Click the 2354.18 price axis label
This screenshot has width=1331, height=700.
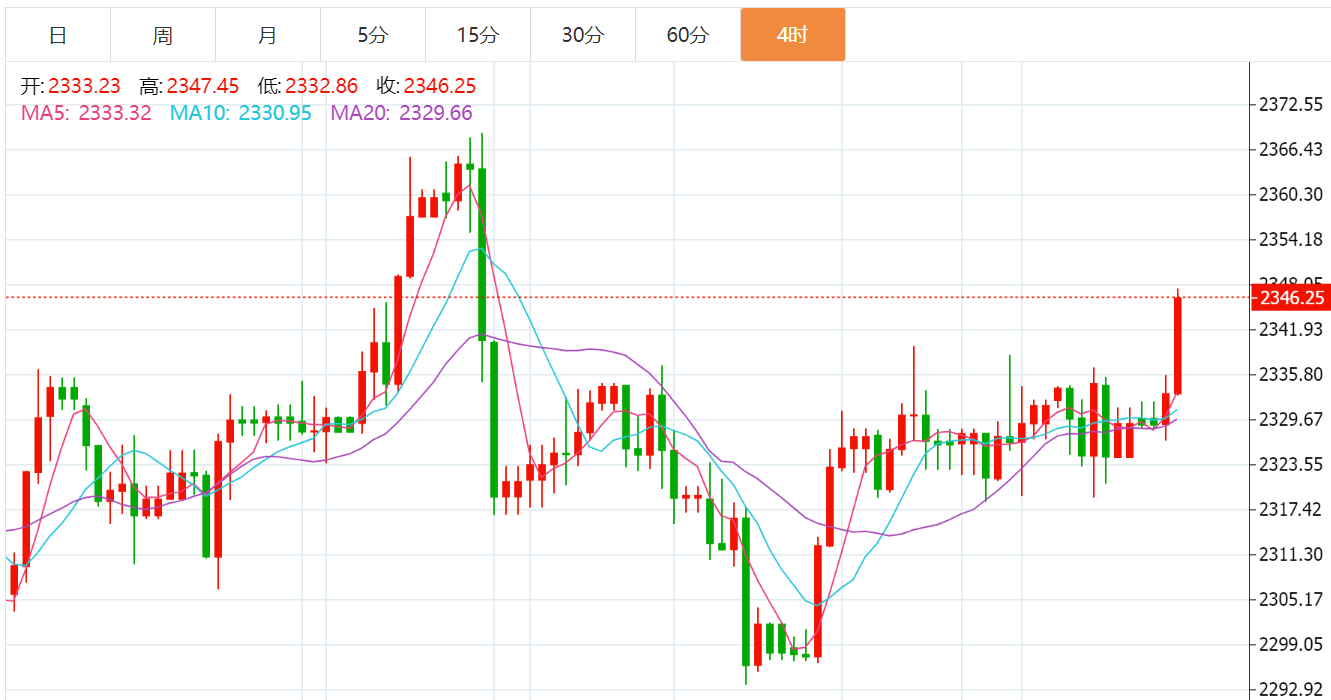click(x=1291, y=239)
